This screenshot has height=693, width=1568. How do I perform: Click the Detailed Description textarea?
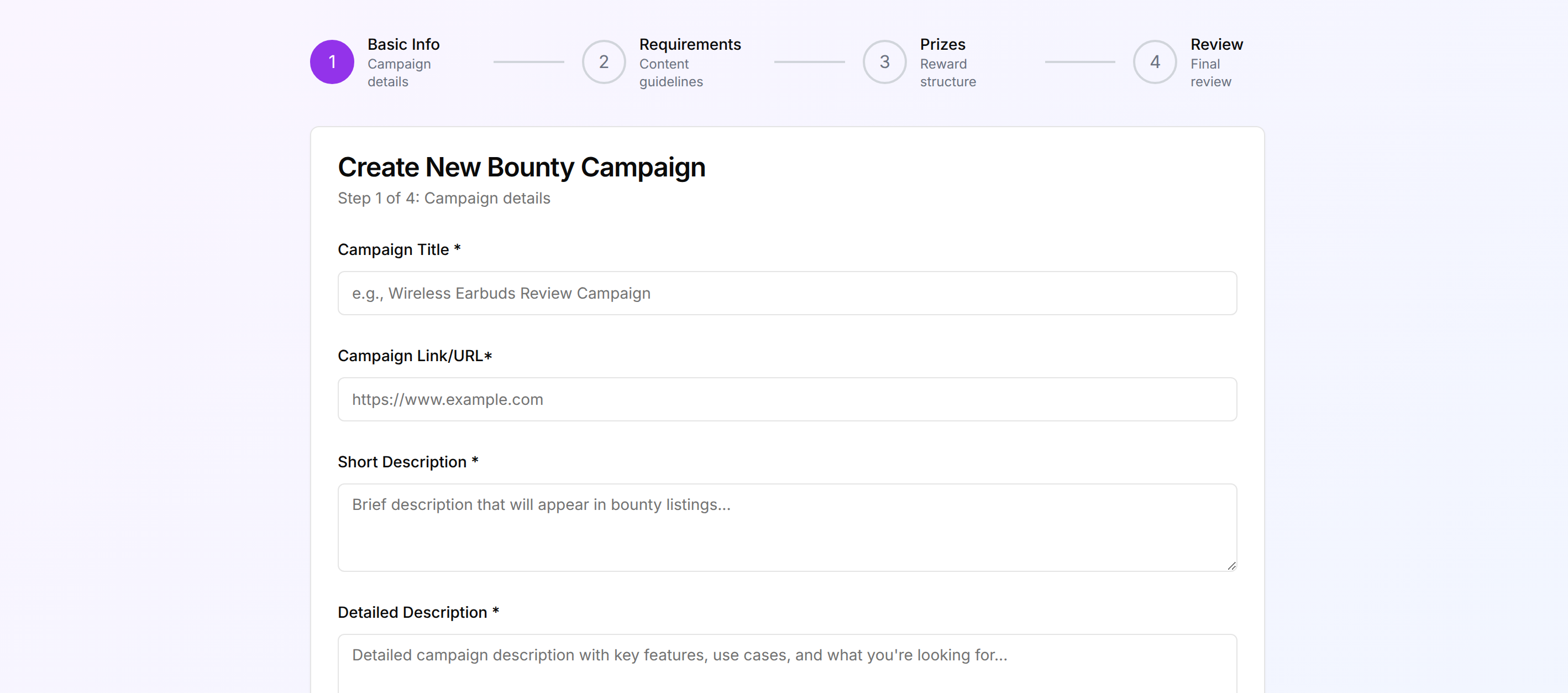click(787, 664)
